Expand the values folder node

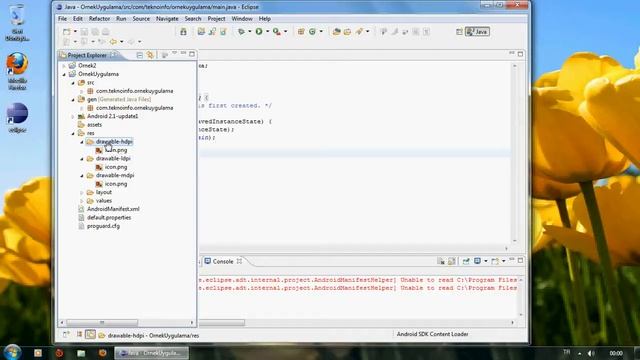click(82, 201)
